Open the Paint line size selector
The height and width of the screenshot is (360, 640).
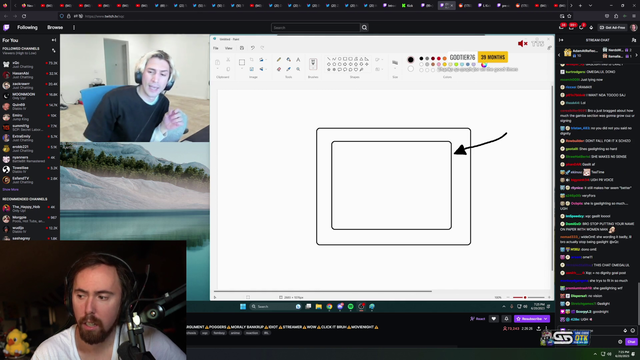(x=395, y=63)
